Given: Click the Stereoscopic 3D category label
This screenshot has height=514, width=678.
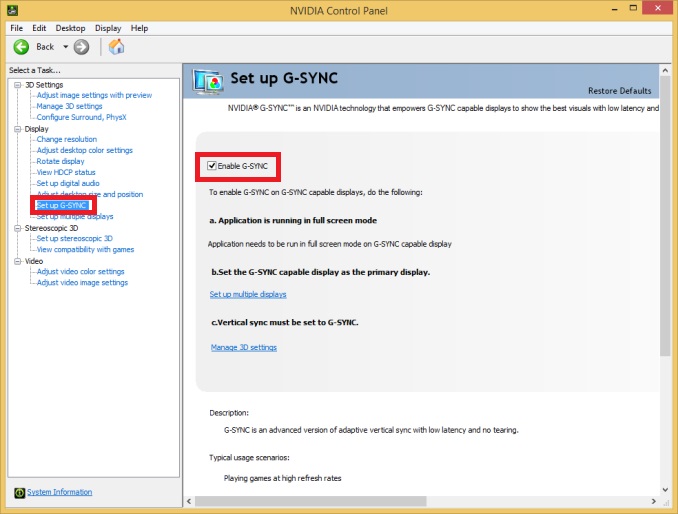Looking at the screenshot, I should (51, 228).
